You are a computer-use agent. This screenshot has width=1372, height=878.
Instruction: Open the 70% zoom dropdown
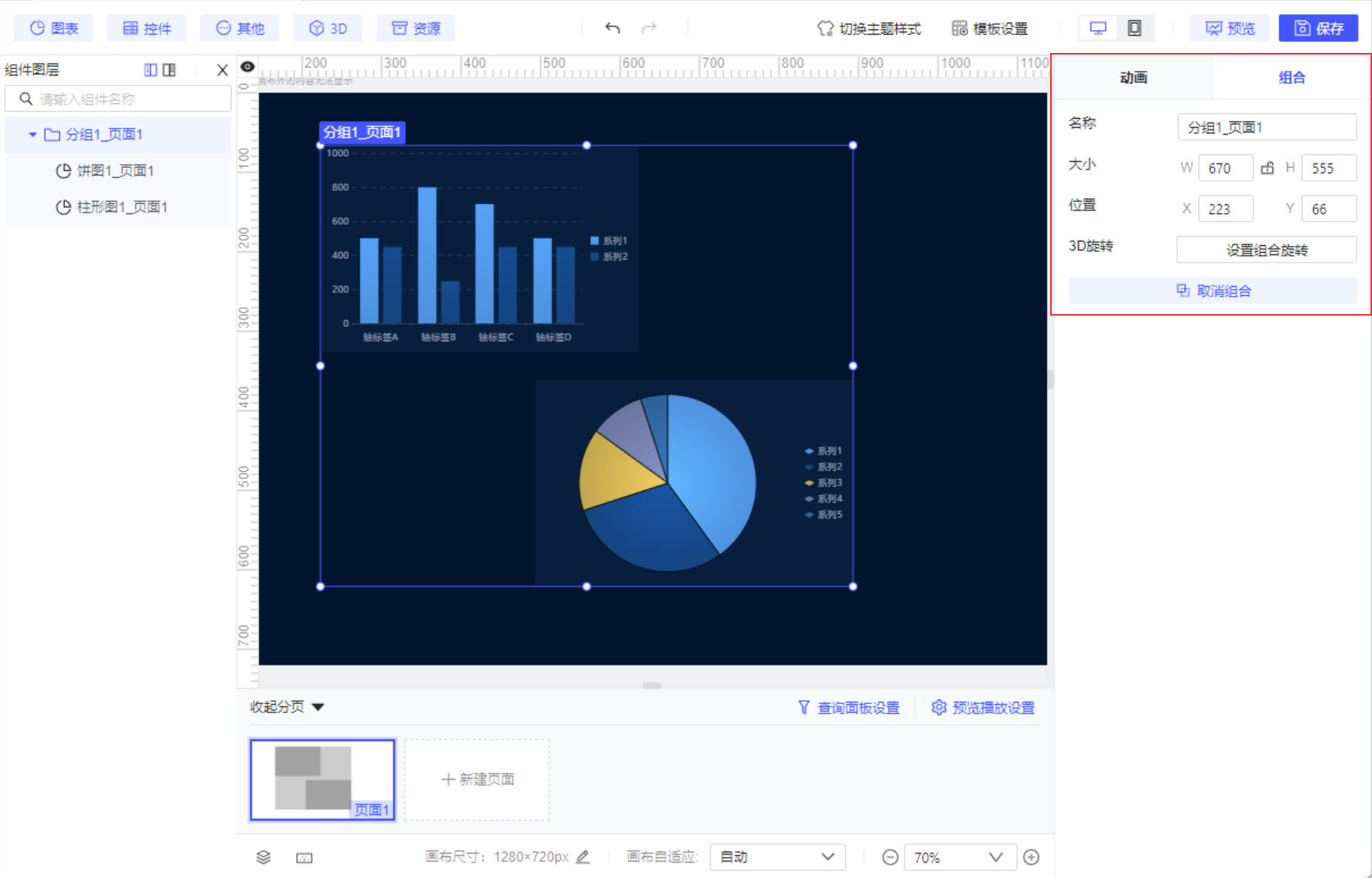[x=959, y=857]
